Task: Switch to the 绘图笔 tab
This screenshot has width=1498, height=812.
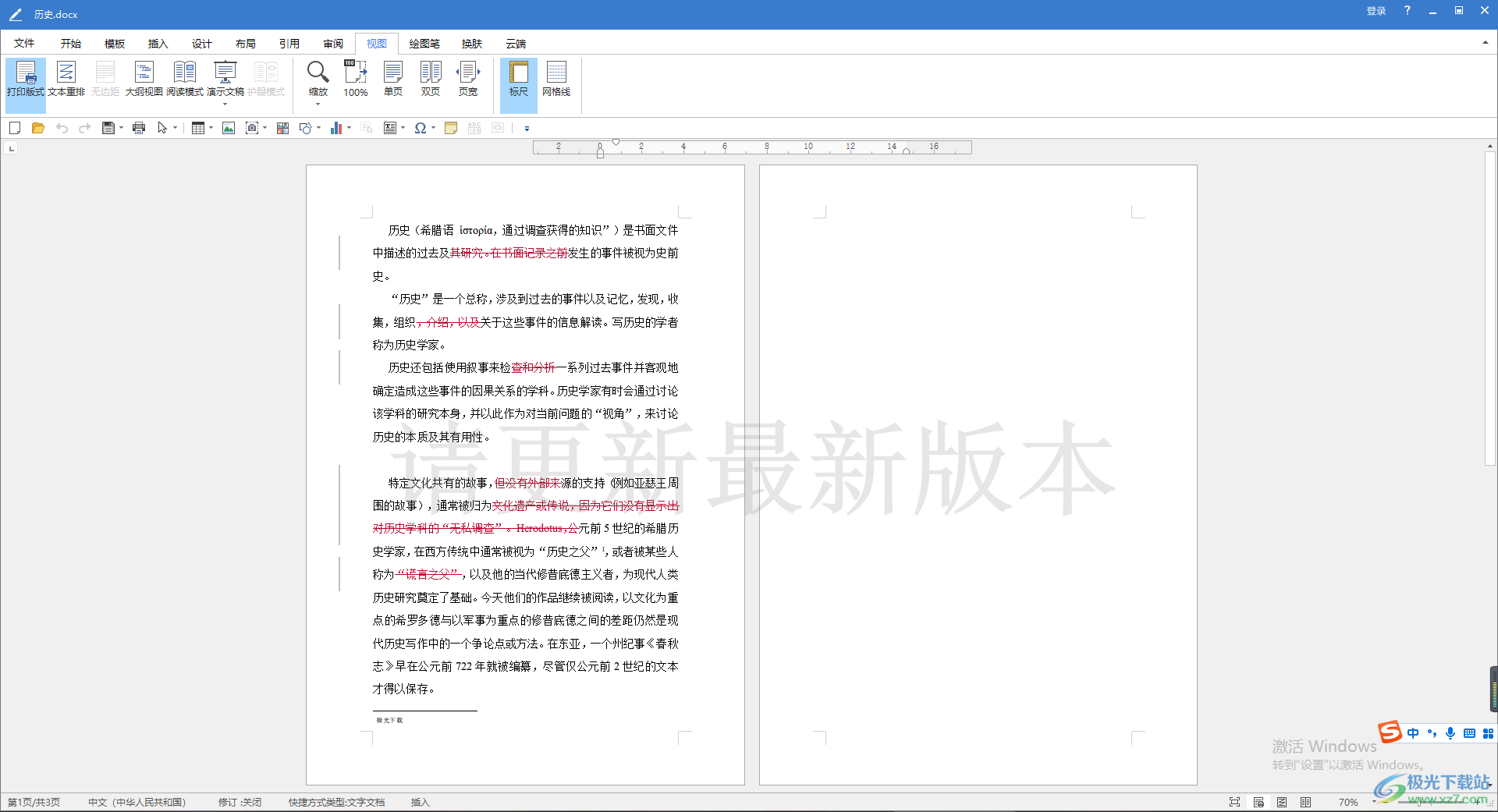Action: tap(424, 44)
